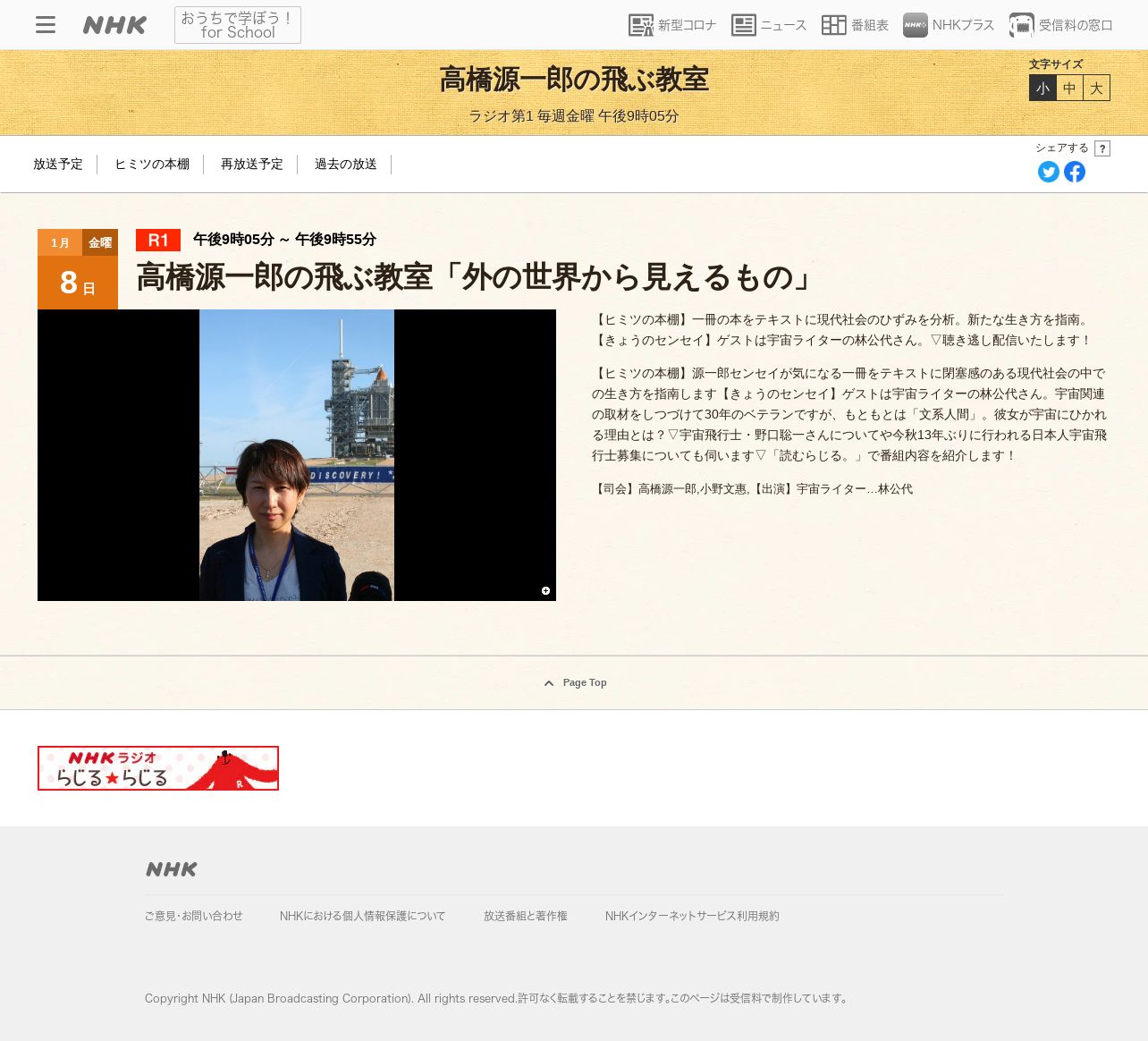Set text size to 小
1148x1041 pixels.
(x=1042, y=88)
